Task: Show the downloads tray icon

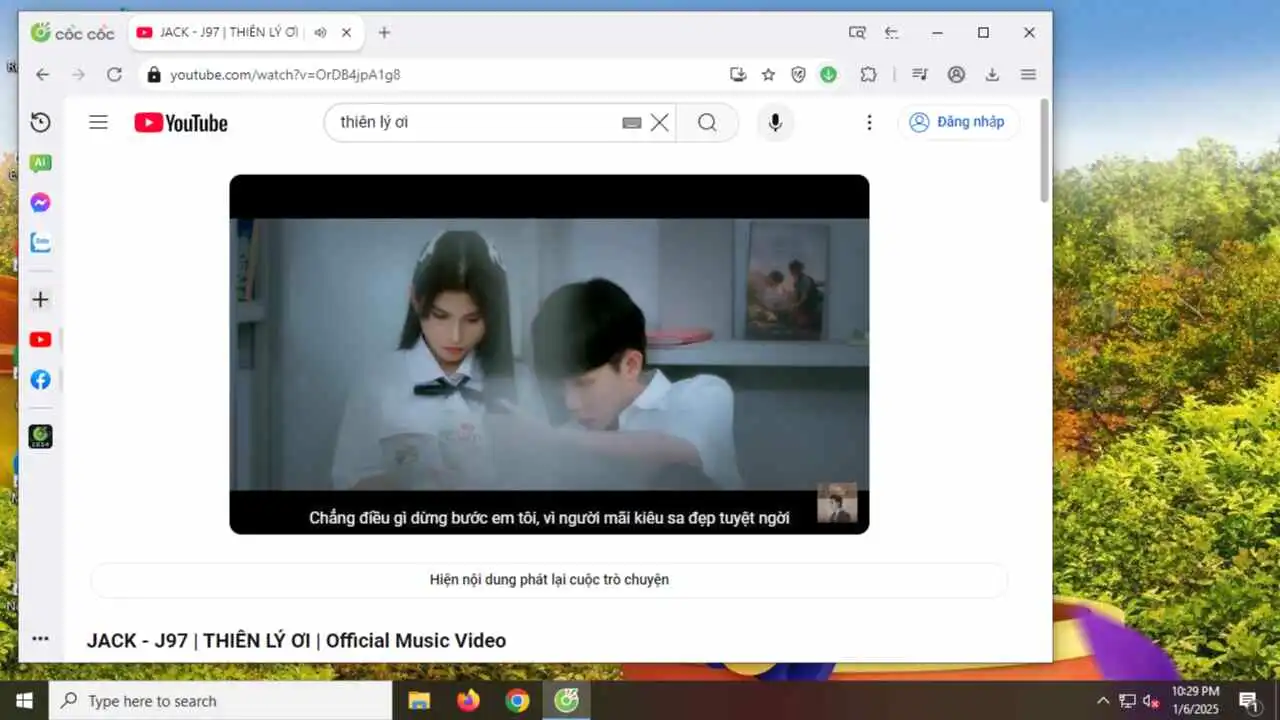Action: [x=992, y=74]
